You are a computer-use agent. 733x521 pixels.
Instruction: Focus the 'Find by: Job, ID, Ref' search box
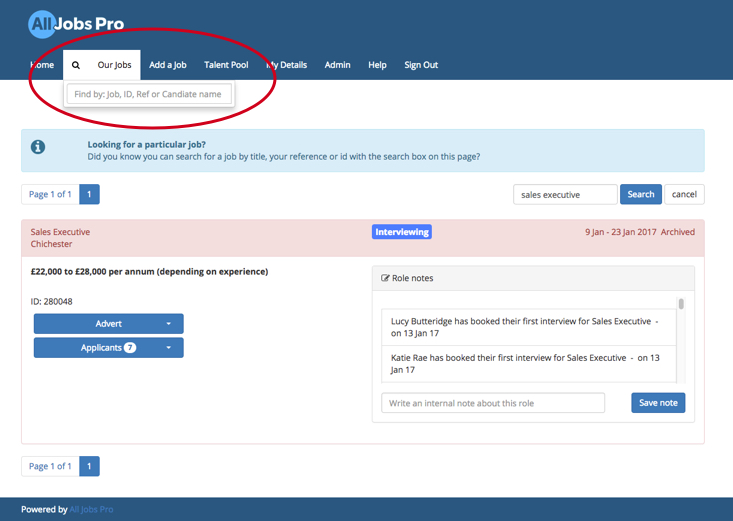(149, 94)
